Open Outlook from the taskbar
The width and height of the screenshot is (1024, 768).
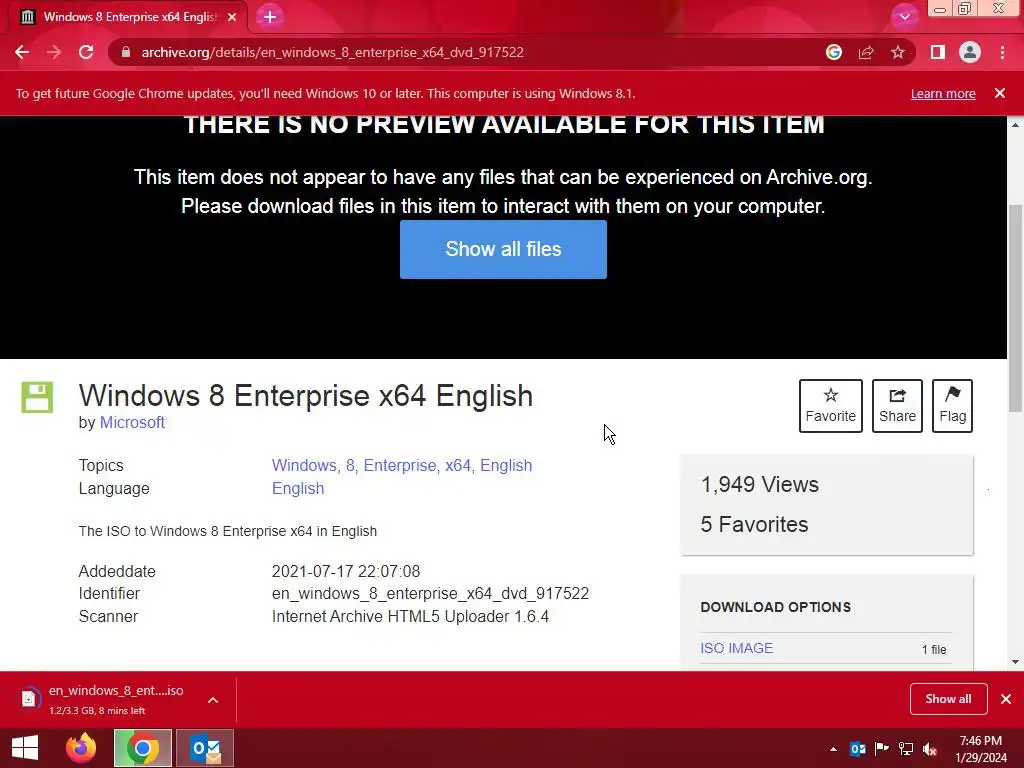(205, 748)
